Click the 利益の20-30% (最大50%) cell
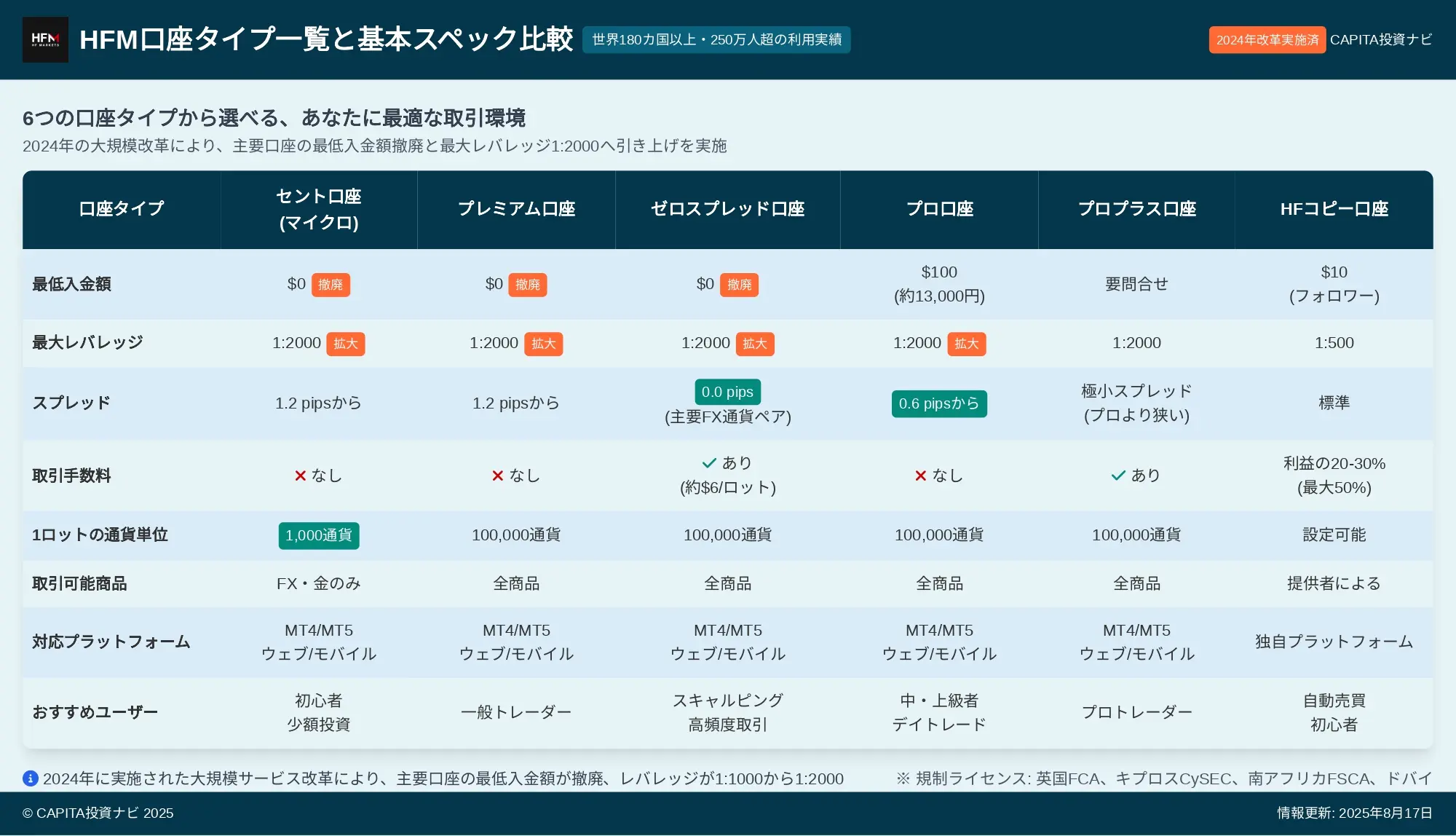 click(1334, 476)
